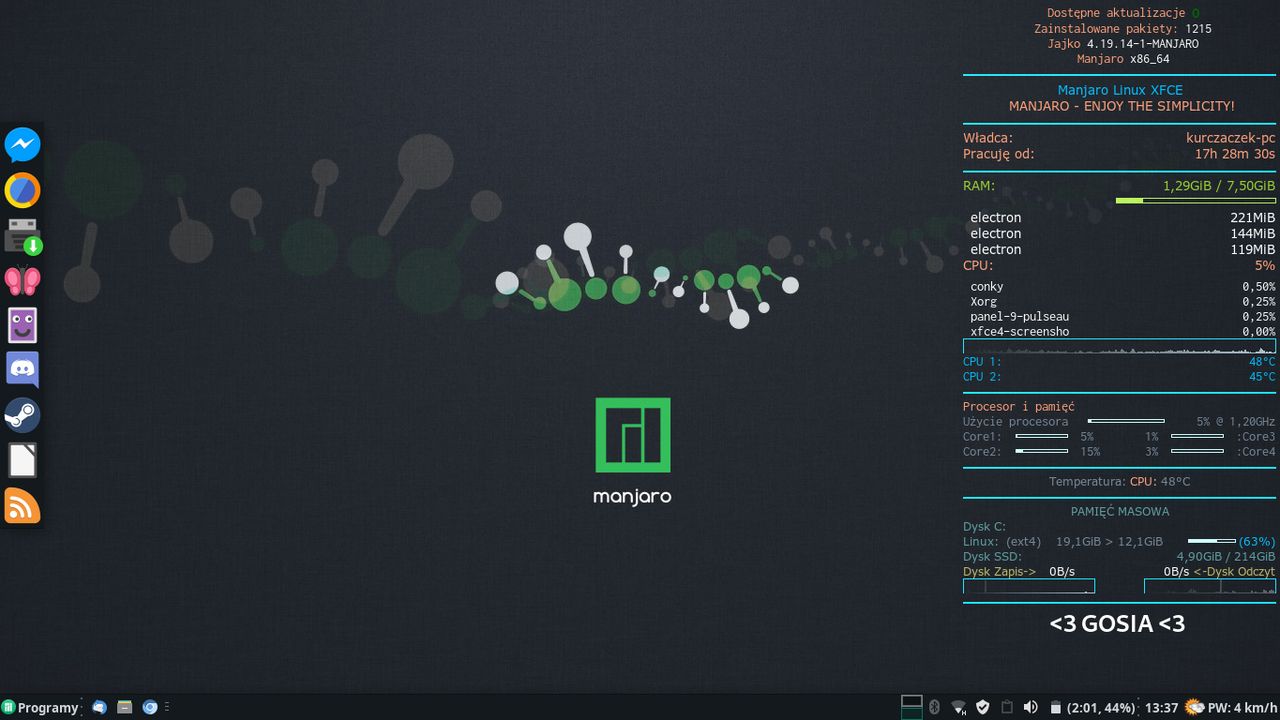Click the kernel version 4.19.14-1-MANJARO
Viewport: 1280px width, 720px height.
coord(1142,44)
